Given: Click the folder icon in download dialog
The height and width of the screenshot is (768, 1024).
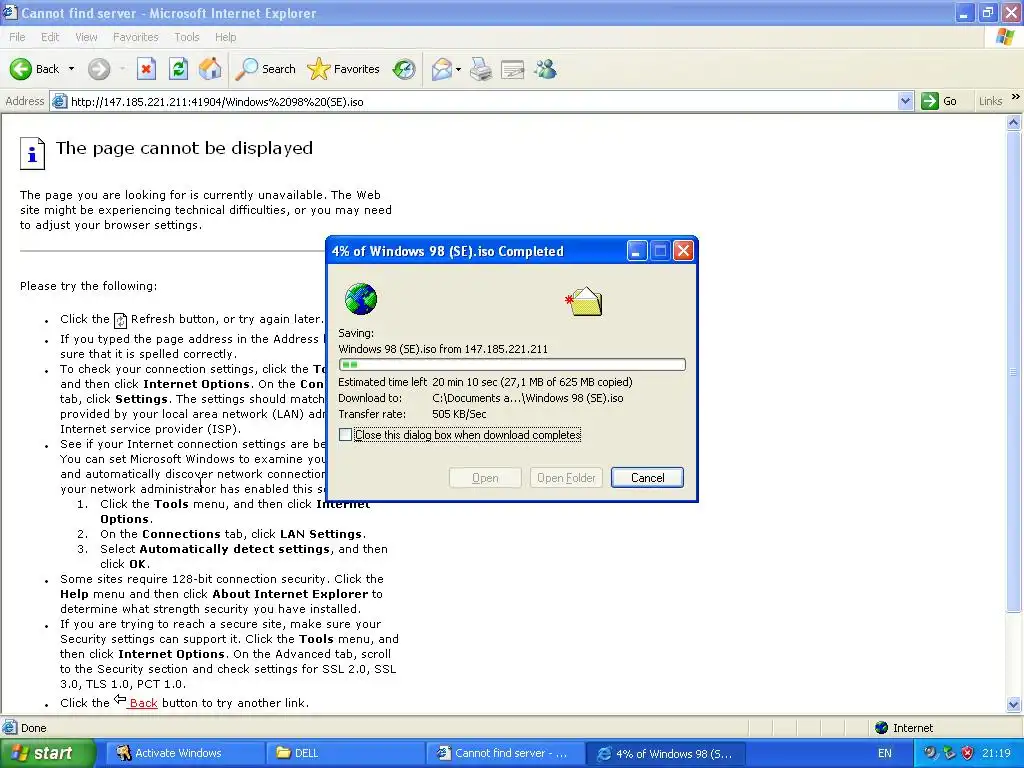Looking at the screenshot, I should coord(584,302).
